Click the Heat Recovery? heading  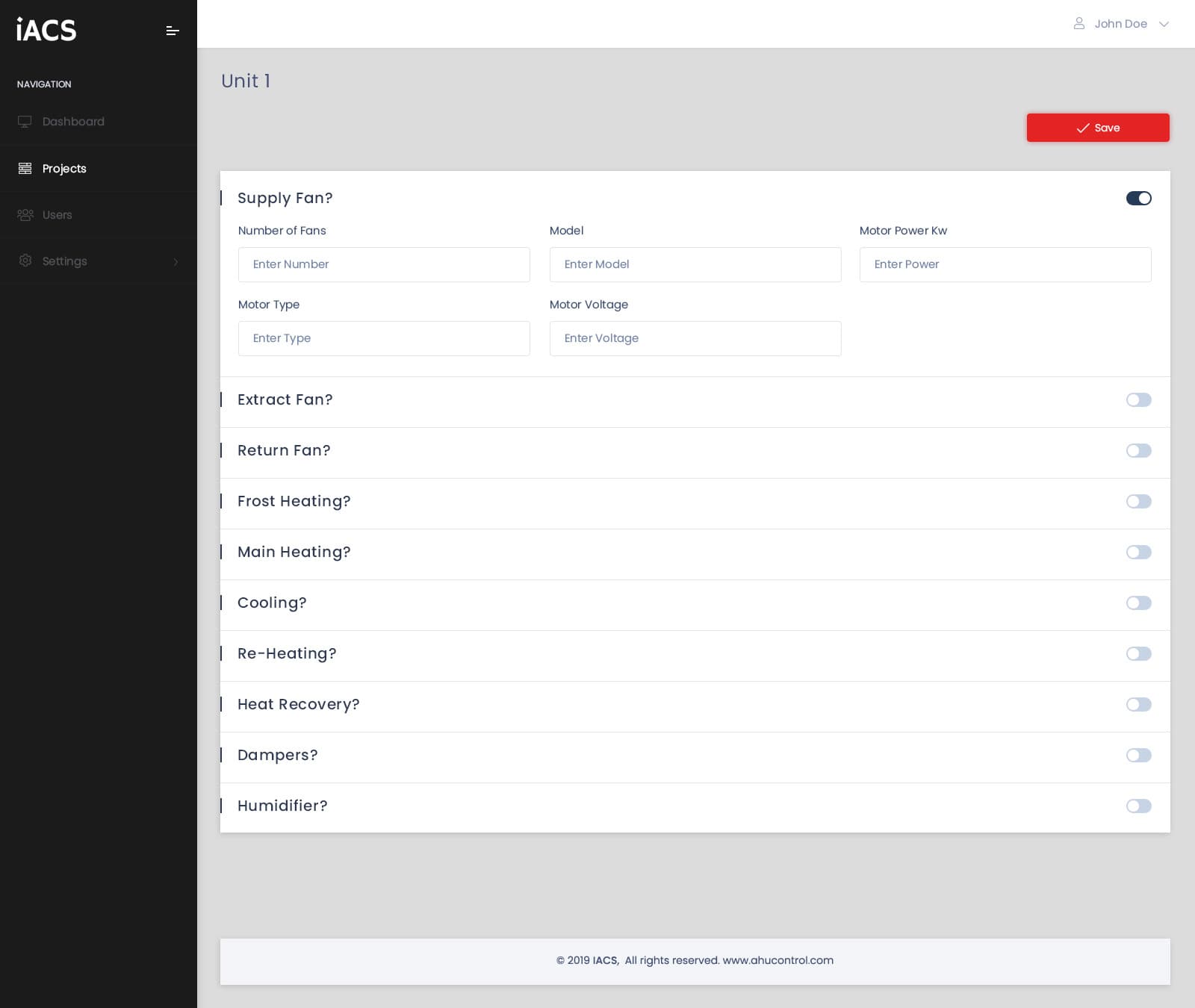[x=299, y=704]
